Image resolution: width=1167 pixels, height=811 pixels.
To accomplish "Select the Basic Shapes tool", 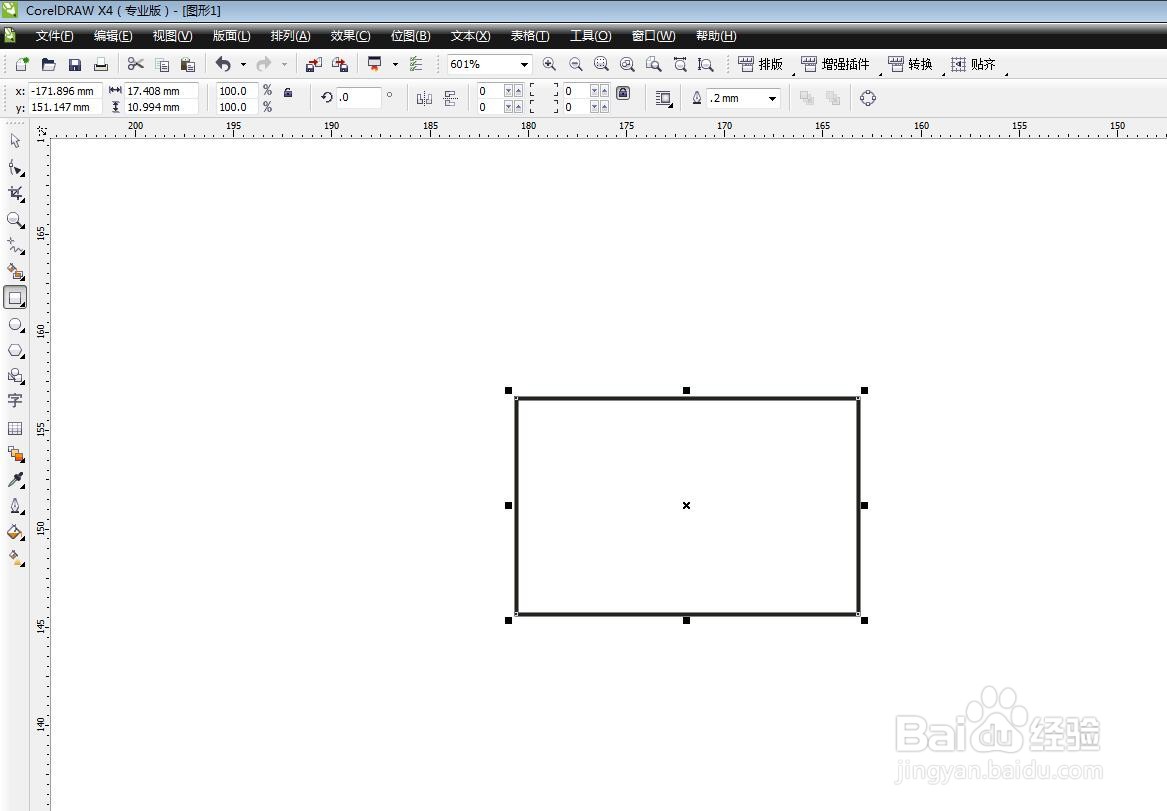I will 15,376.
